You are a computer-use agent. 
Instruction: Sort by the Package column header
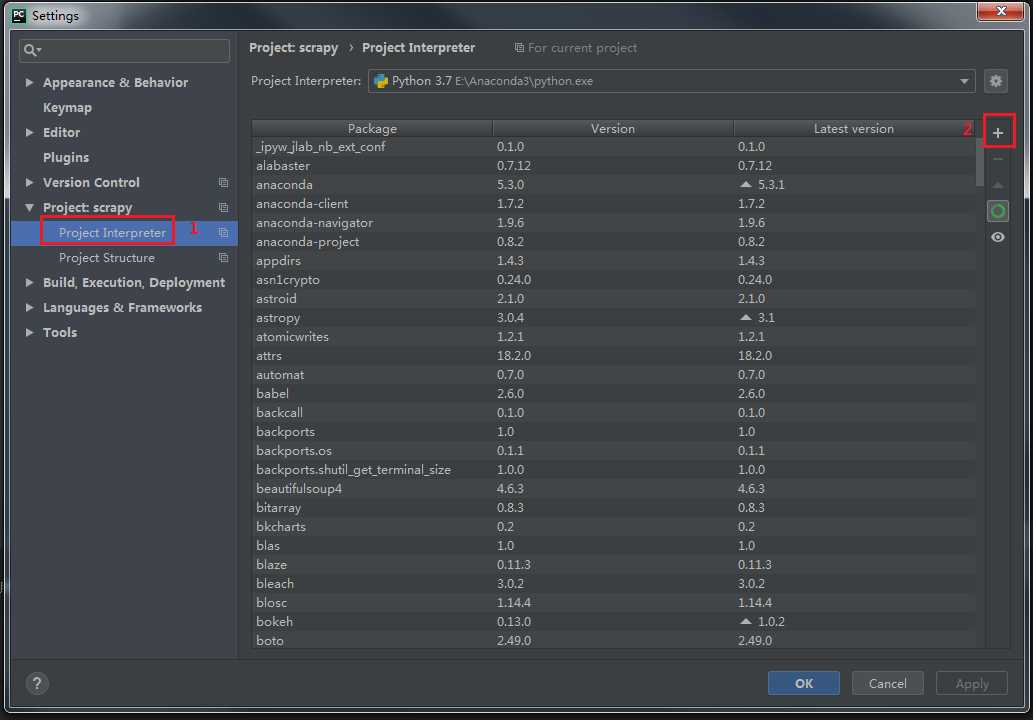[x=372, y=129]
